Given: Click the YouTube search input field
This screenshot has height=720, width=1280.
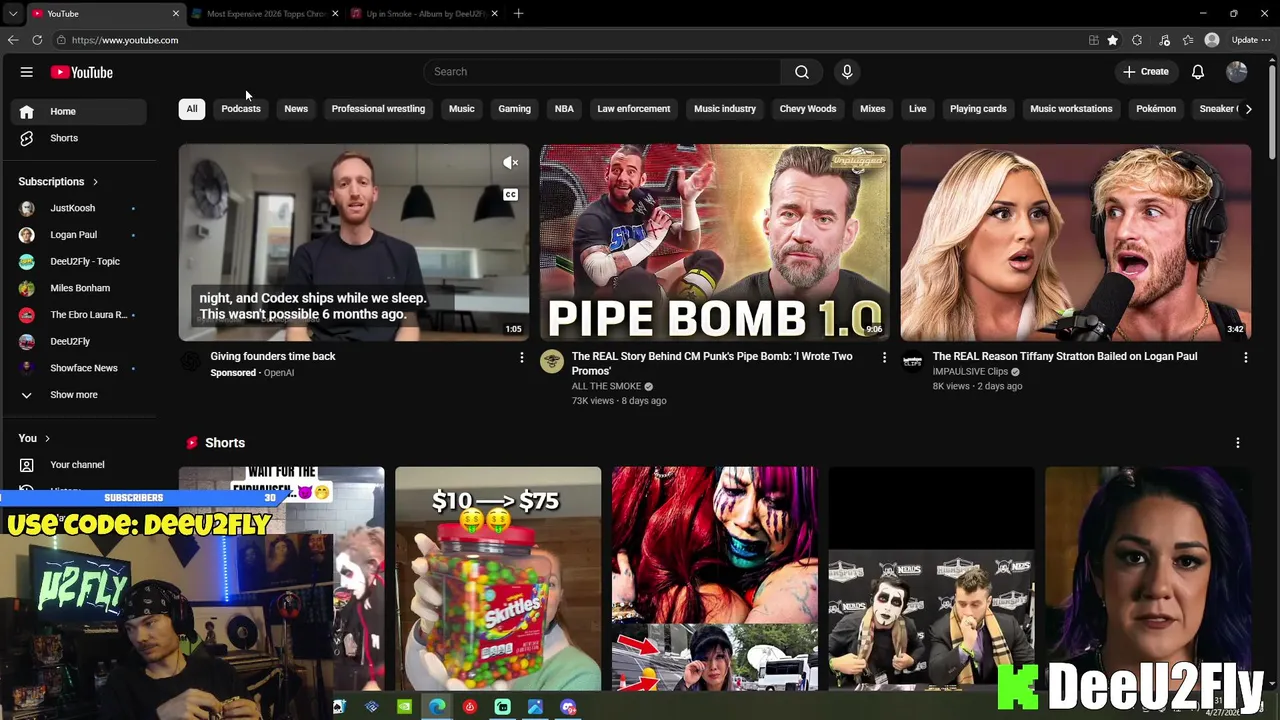Looking at the screenshot, I should point(602,72).
